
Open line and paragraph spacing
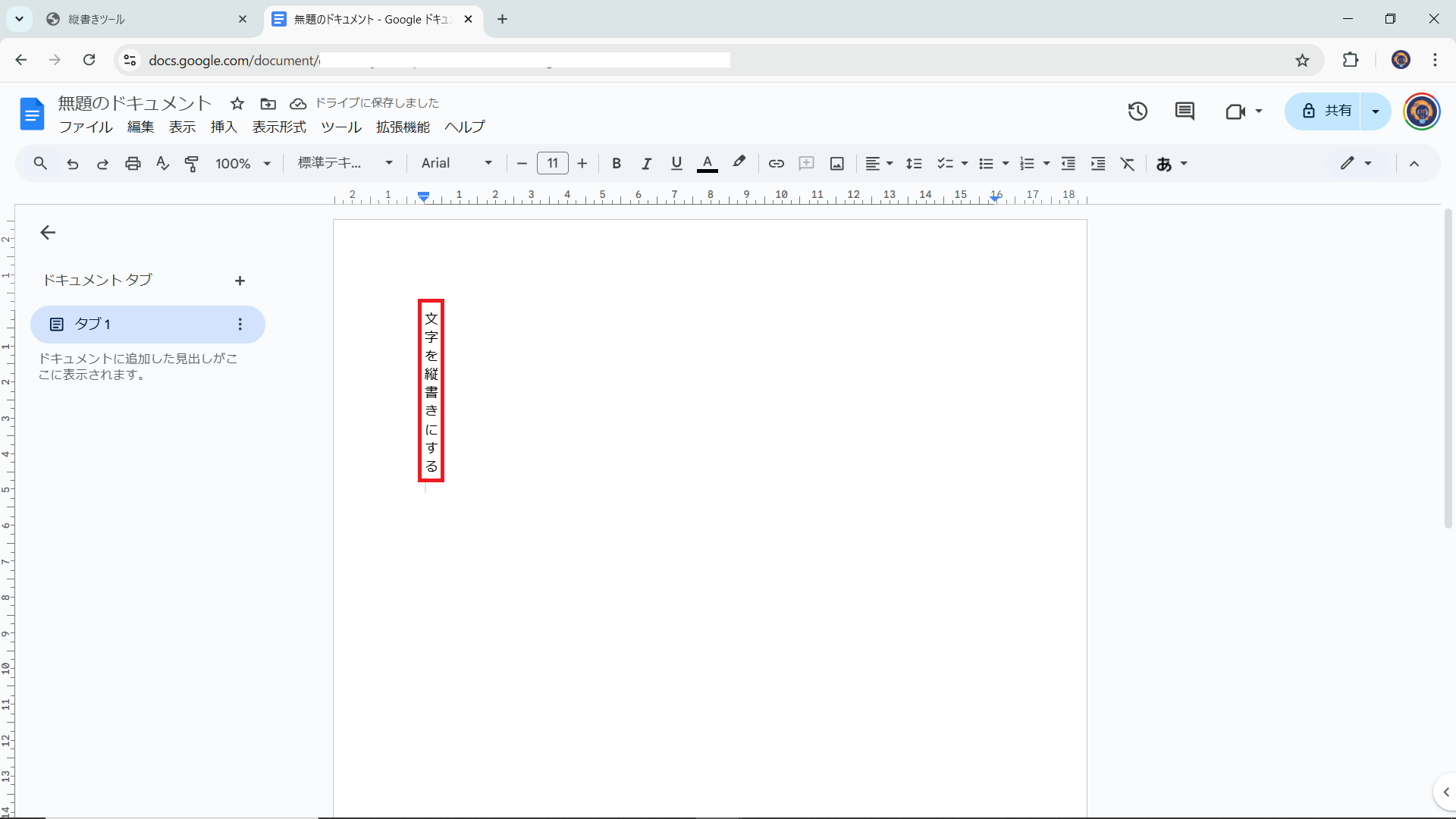pos(915,163)
